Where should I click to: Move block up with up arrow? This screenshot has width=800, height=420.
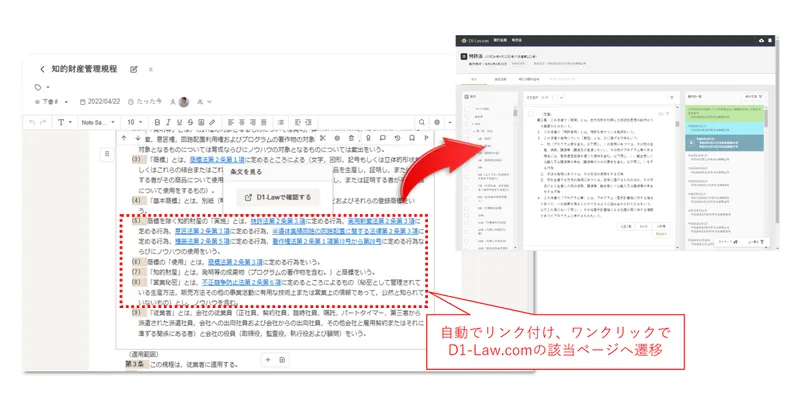click(123, 138)
